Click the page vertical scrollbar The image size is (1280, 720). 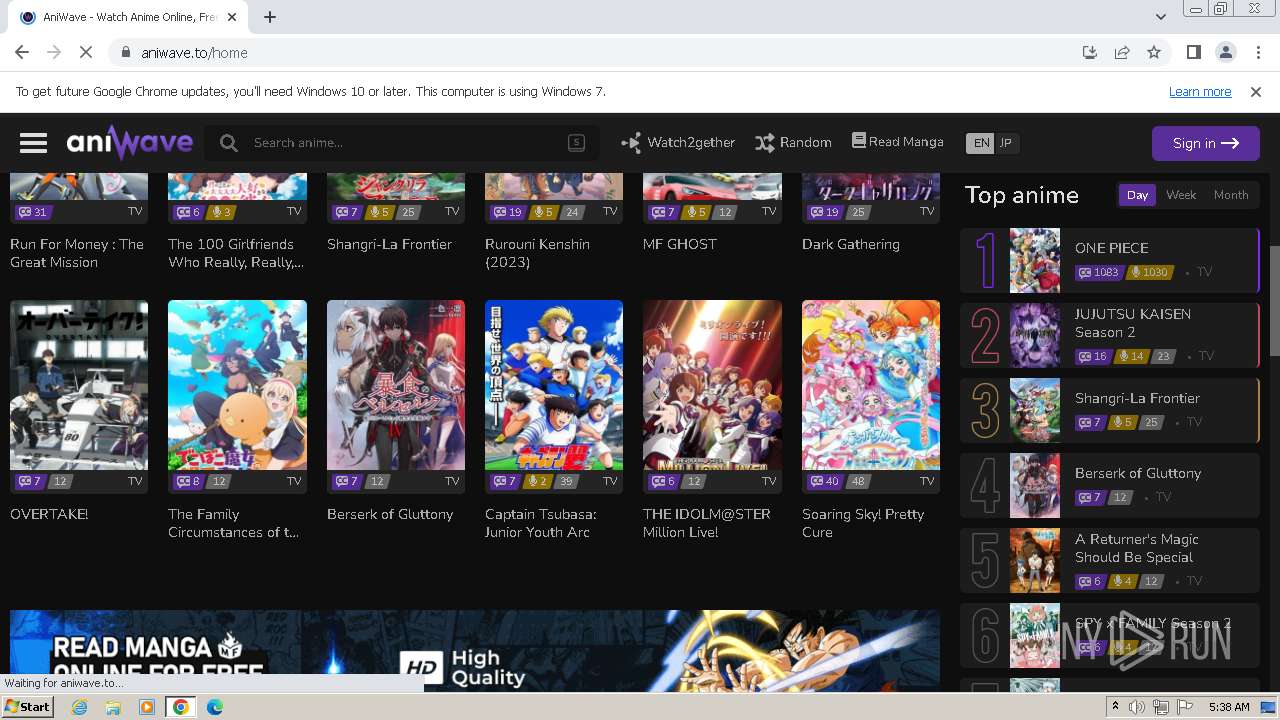[x=1273, y=300]
